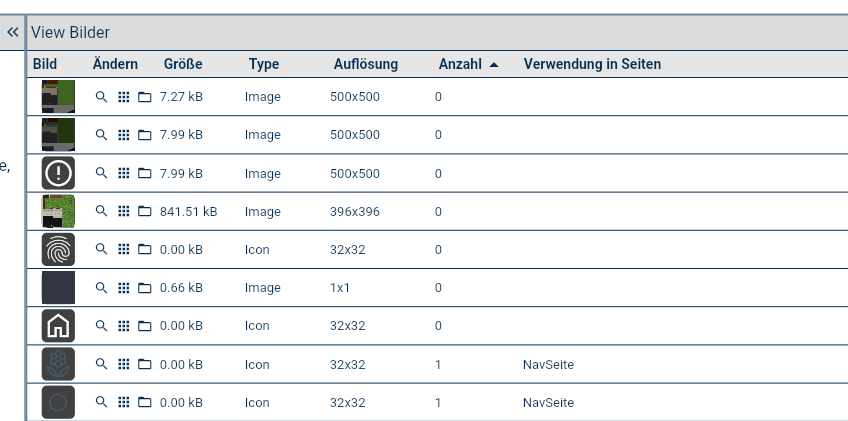Open the NavSeite link in the circle row
This screenshot has width=848, height=421.
point(548,403)
